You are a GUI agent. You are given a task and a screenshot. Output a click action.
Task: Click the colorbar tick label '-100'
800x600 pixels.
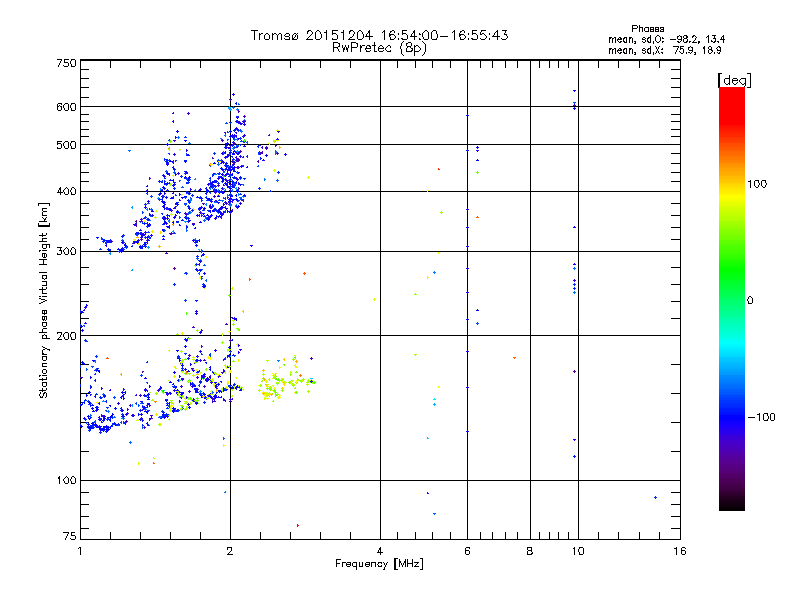(761, 417)
